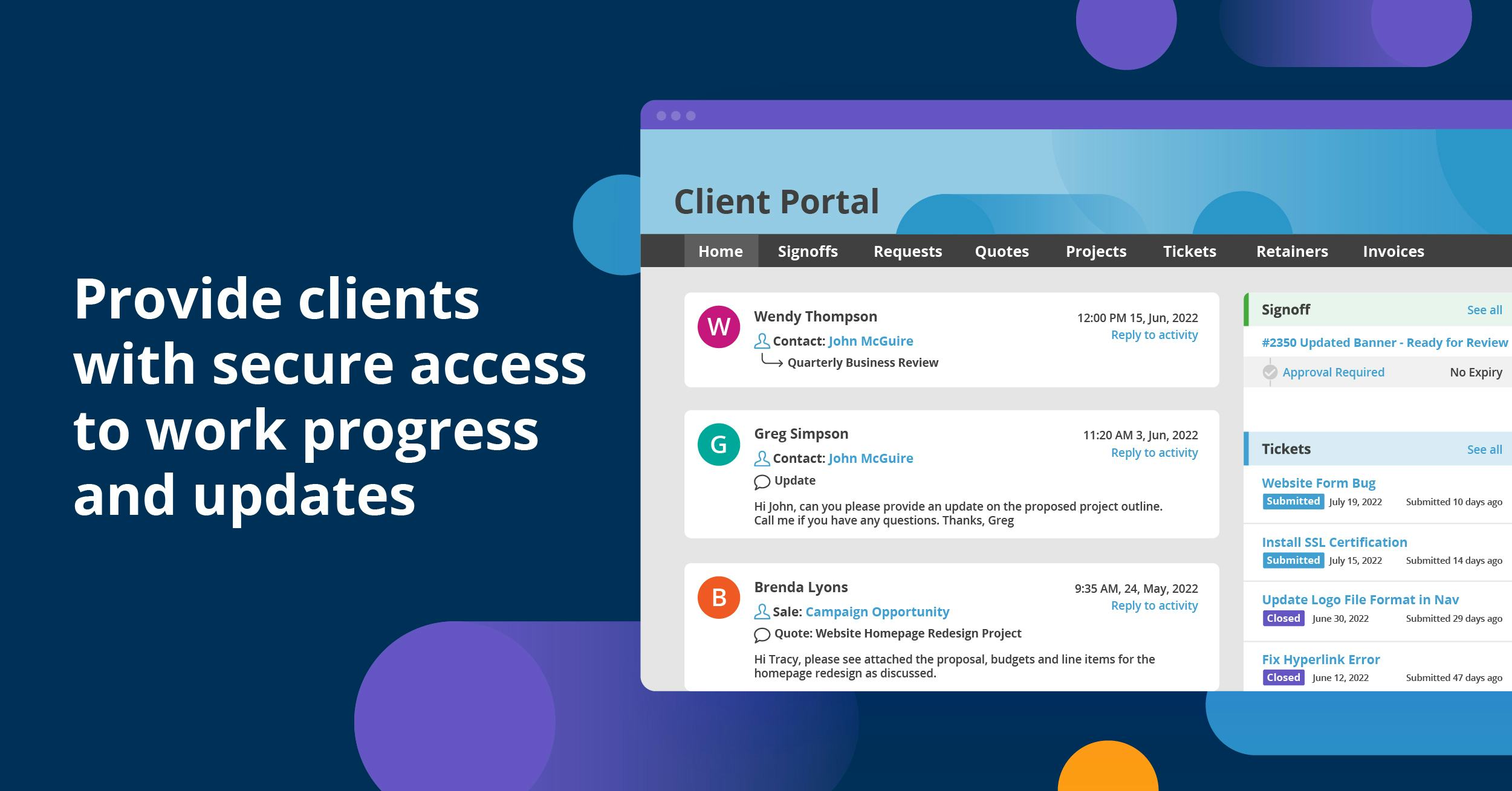Open John McGuire contact in Greg's entry

pos(870,458)
